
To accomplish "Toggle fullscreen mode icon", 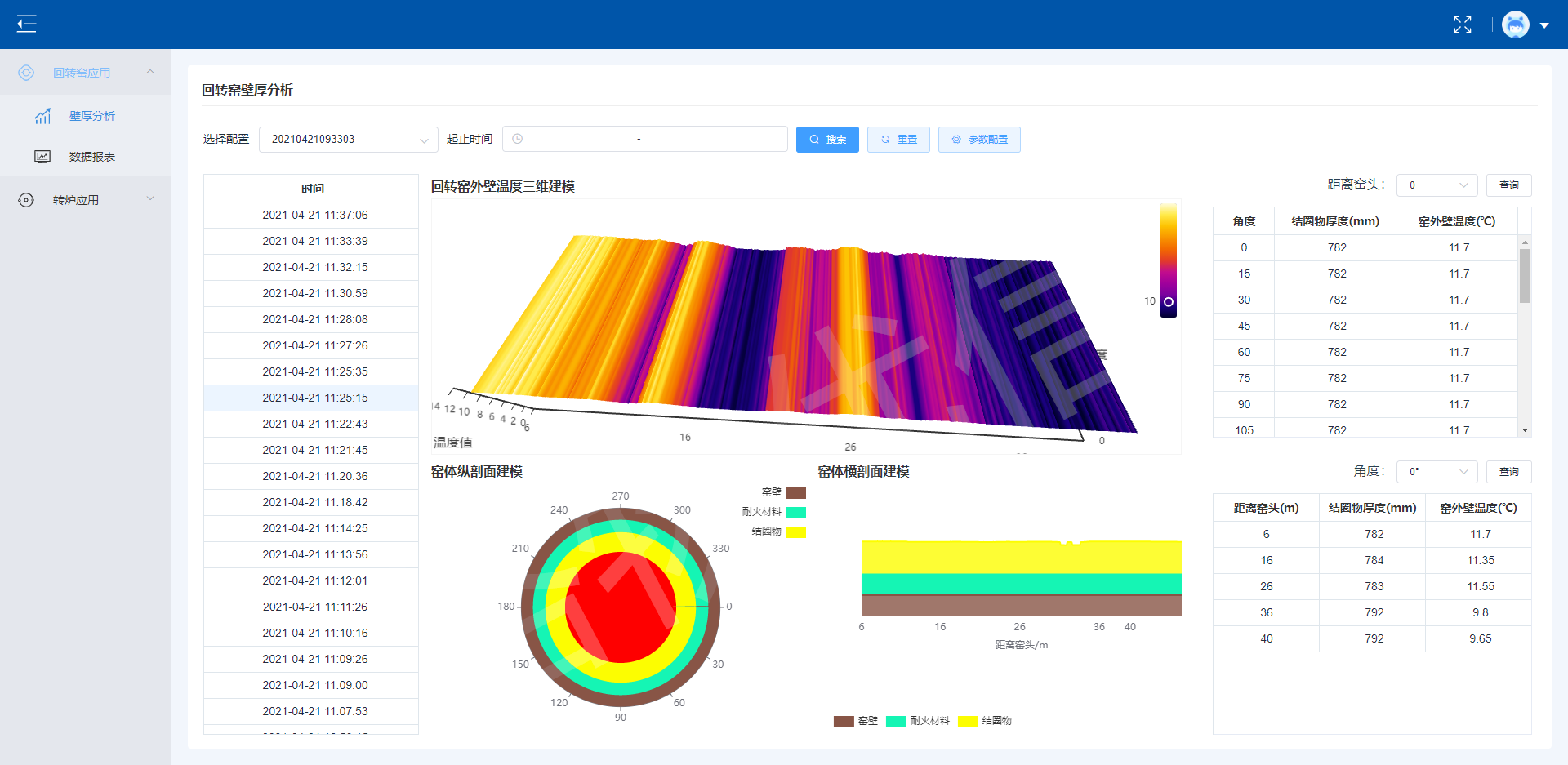I will [x=1463, y=24].
